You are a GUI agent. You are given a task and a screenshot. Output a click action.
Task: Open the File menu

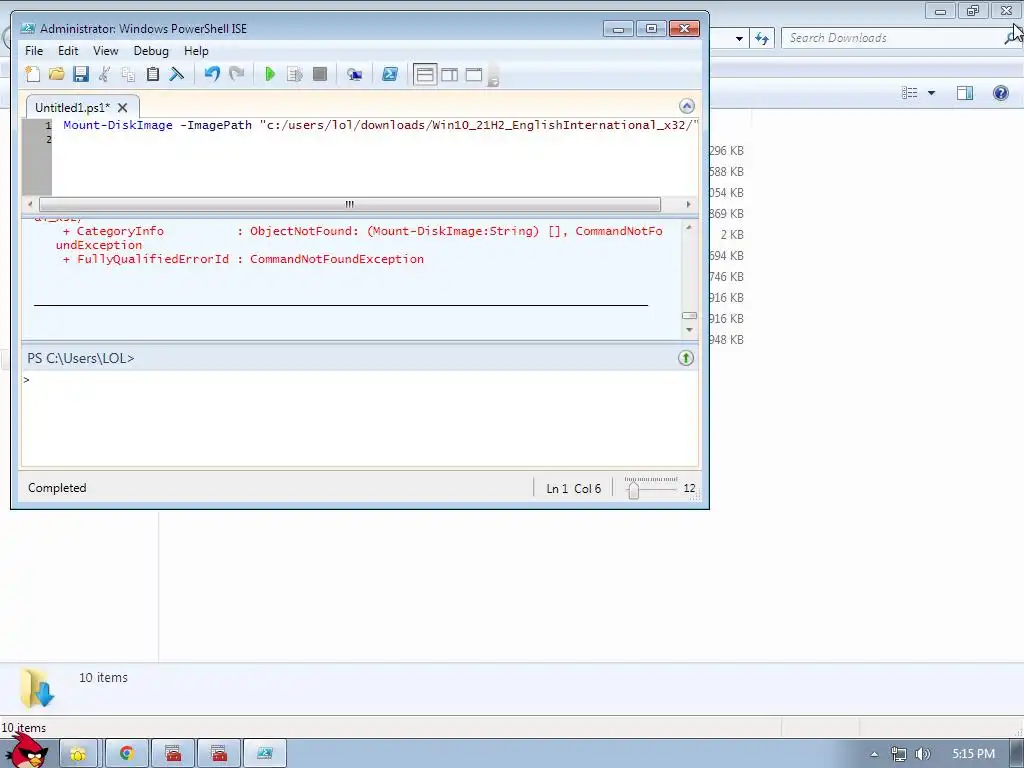(x=34, y=51)
